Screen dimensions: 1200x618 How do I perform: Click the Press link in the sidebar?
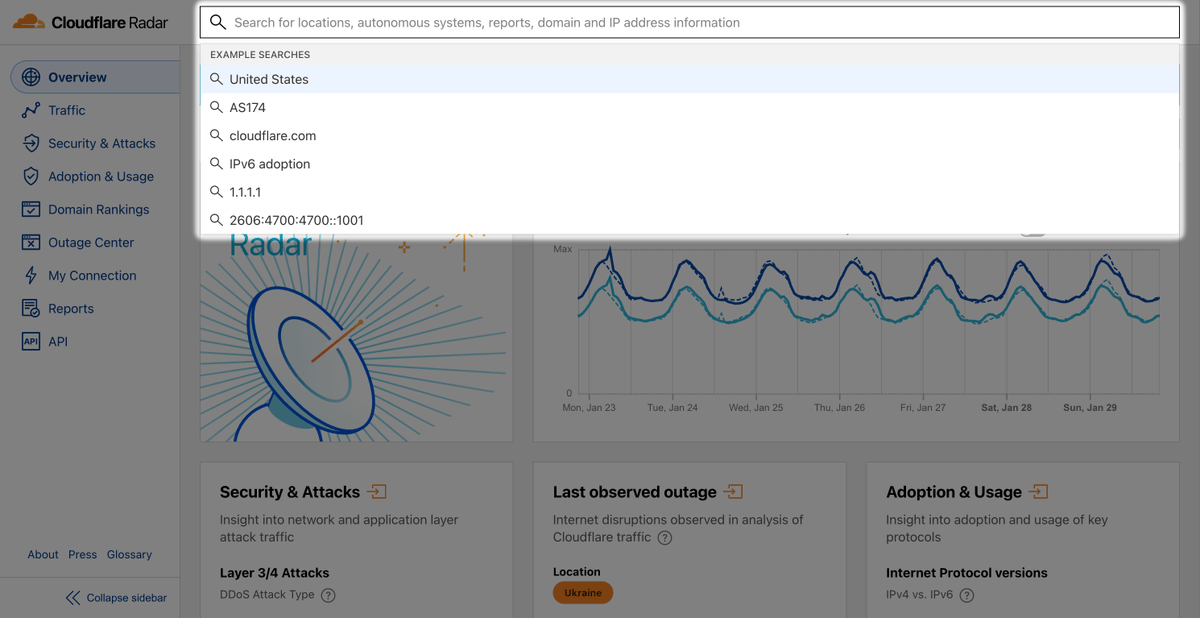coord(82,554)
